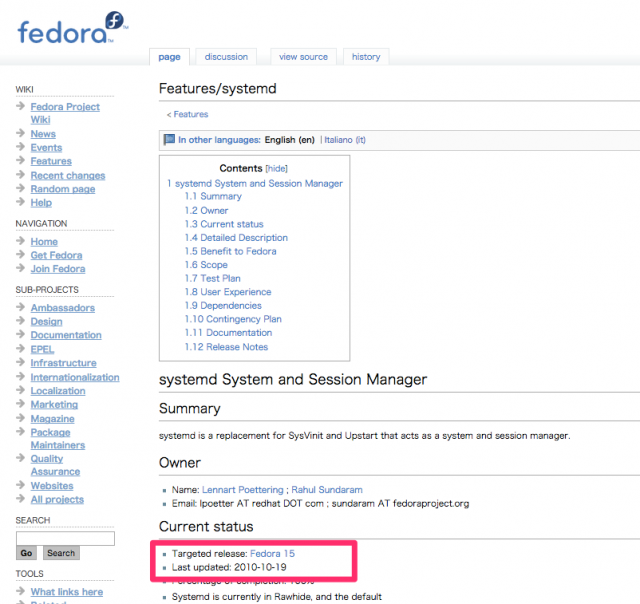Open Magazine sub-project

tap(53, 419)
